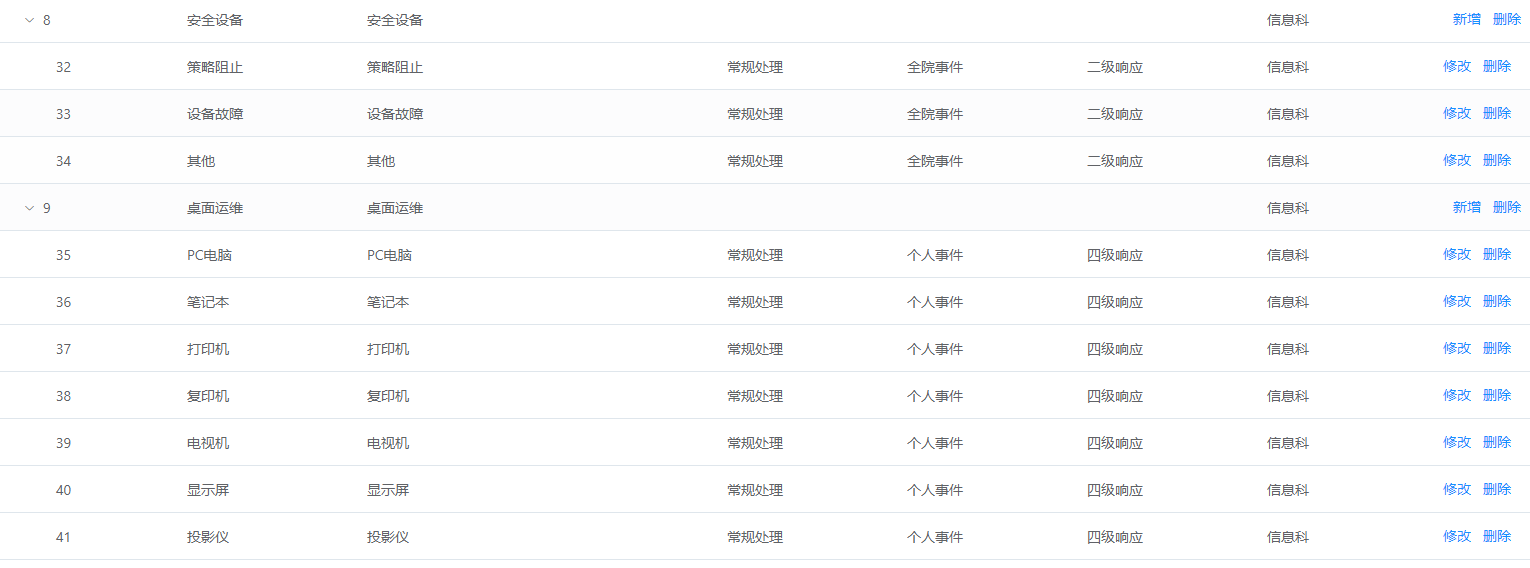Image resolution: width=1530 pixels, height=568 pixels.
Task: Delete the 显示屏 entry
Action: click(1496, 489)
